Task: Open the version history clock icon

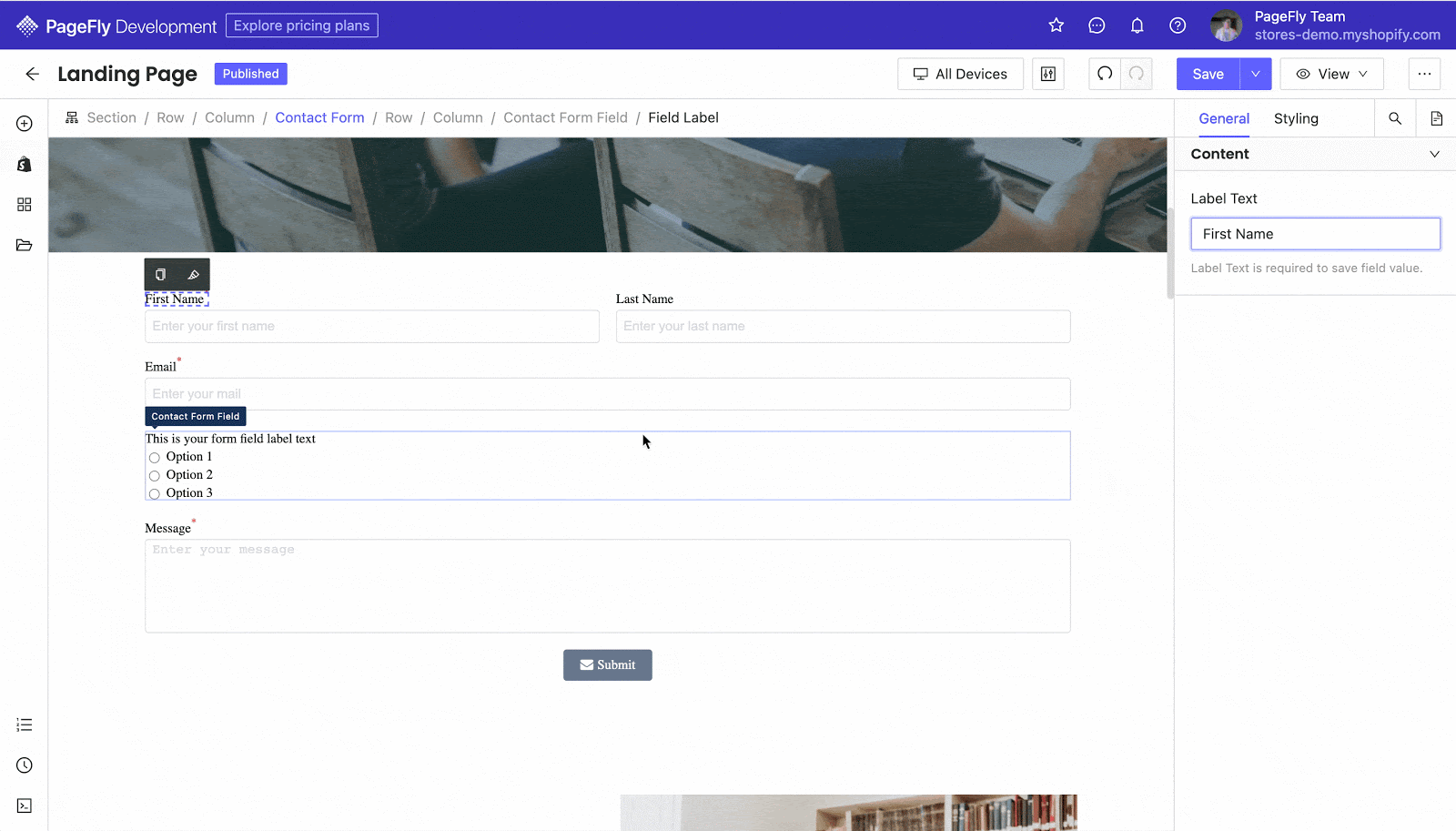Action: 25,765
